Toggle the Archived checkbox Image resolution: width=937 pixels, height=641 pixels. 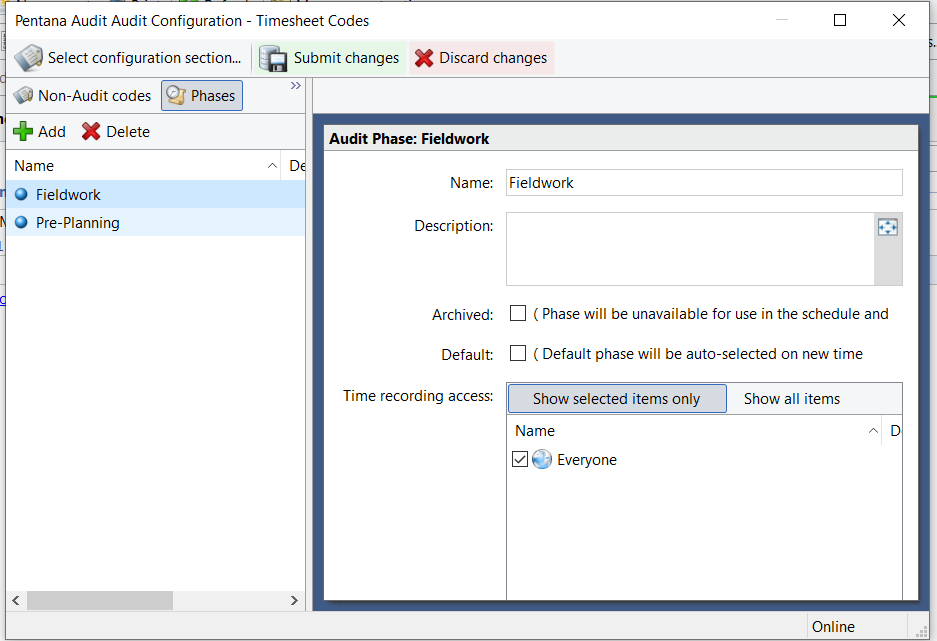[518, 314]
